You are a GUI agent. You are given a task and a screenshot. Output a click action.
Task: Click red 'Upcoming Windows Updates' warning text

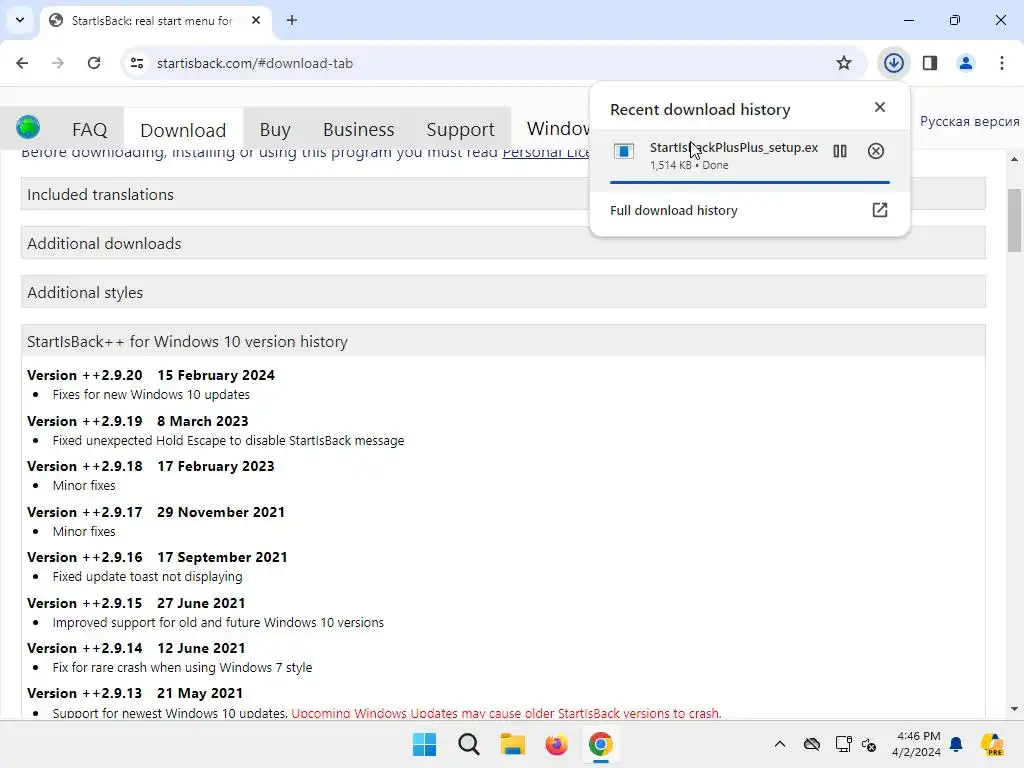click(x=506, y=713)
